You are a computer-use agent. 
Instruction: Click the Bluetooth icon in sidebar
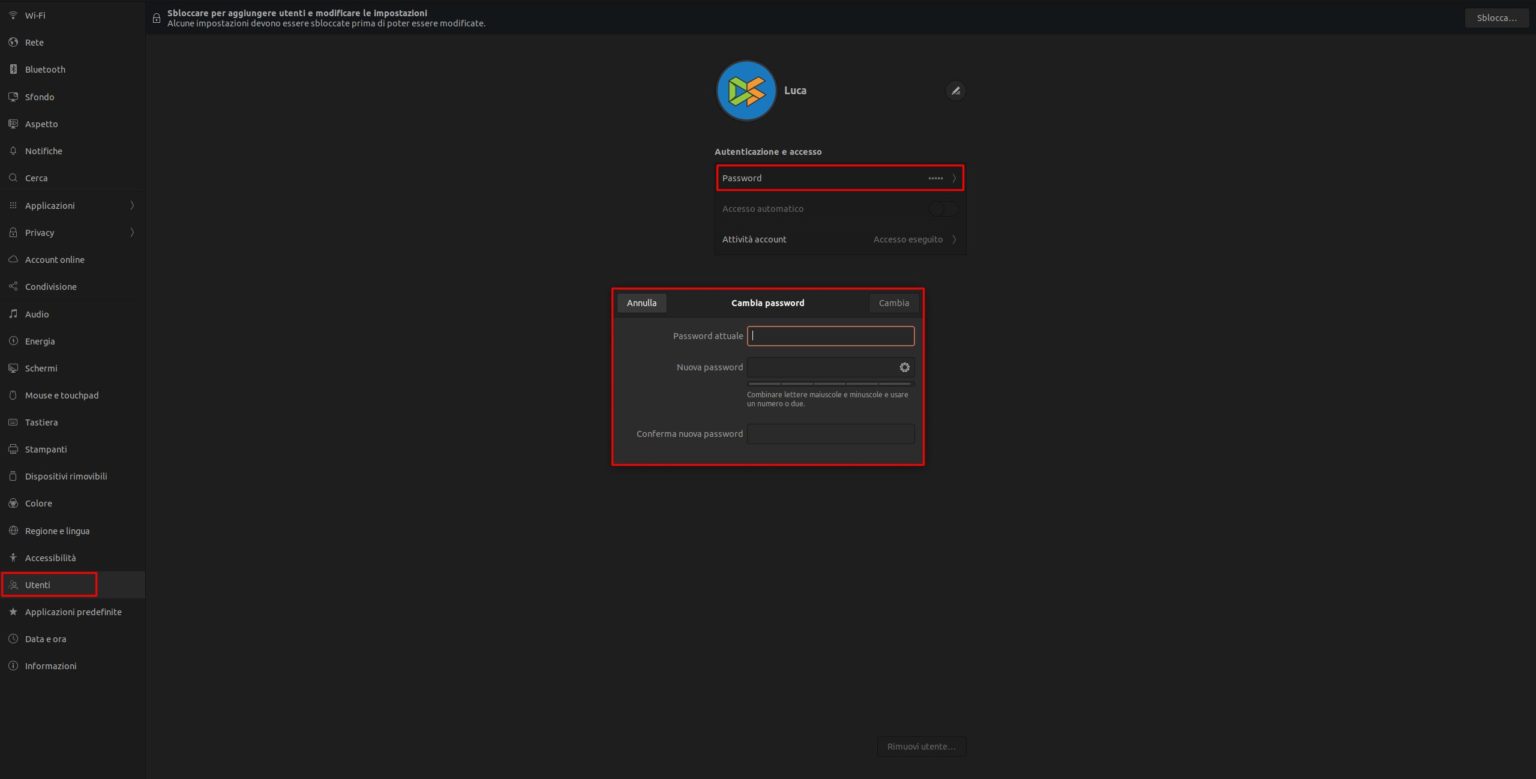pos(13,70)
